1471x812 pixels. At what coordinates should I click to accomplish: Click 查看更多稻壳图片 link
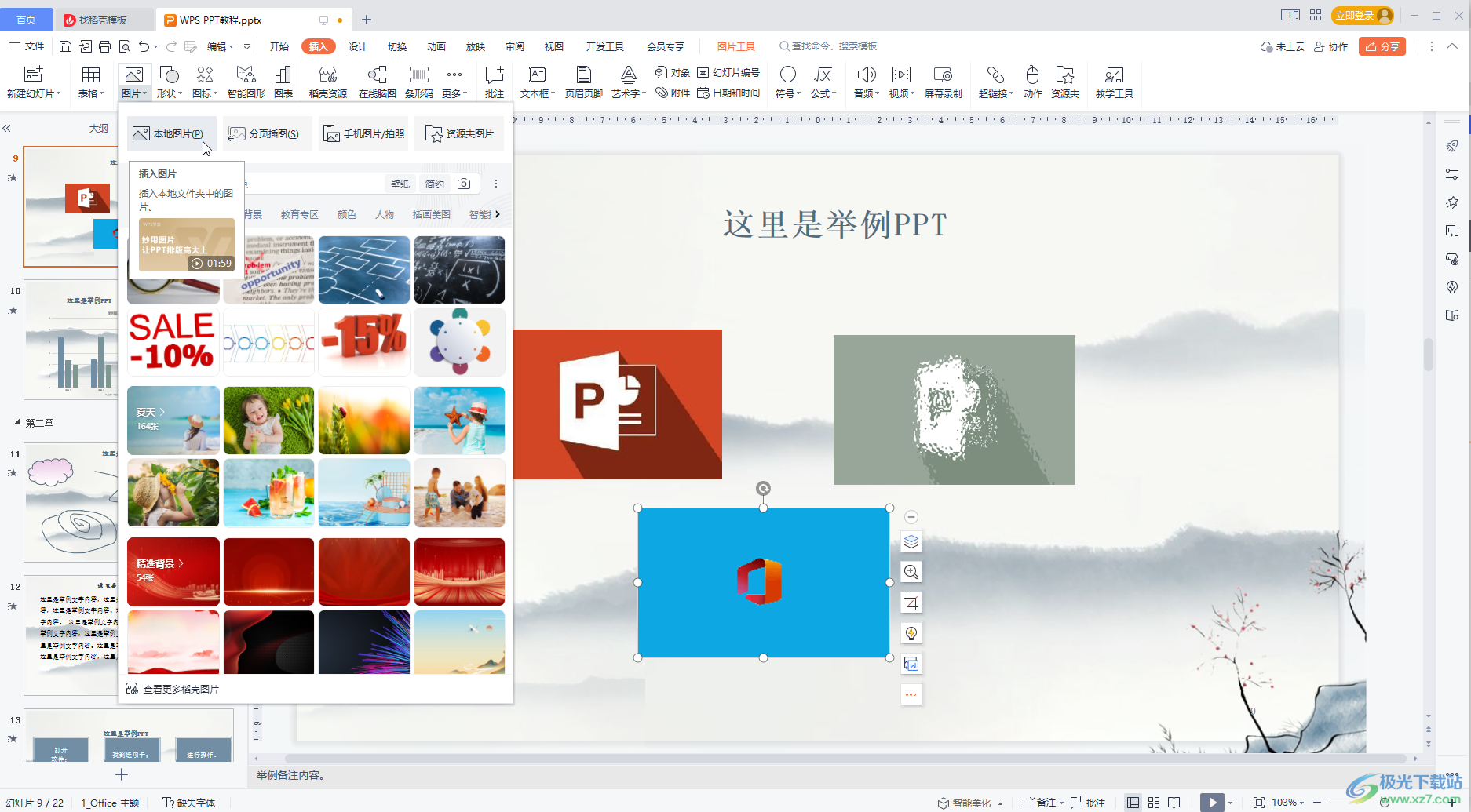click(173, 689)
